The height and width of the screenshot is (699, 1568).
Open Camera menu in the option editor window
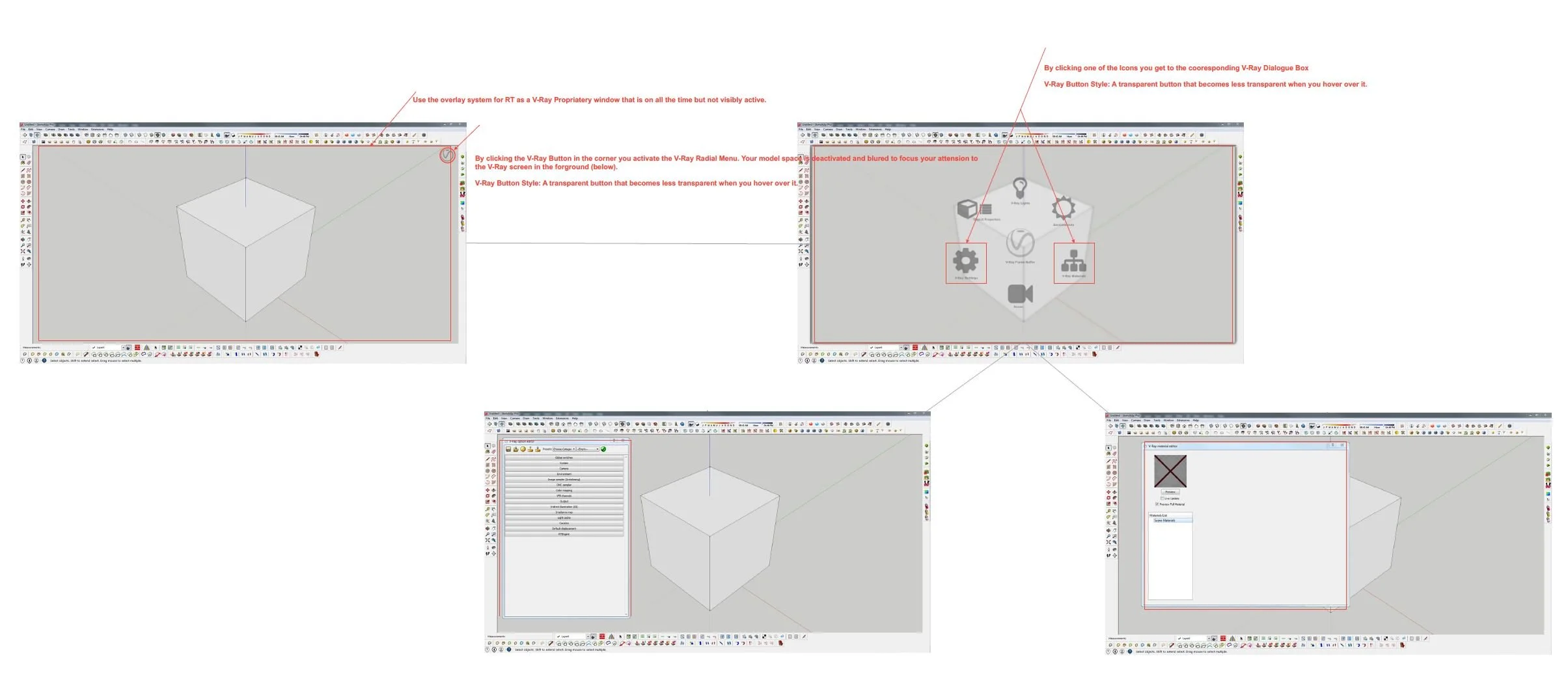pyautogui.click(x=515, y=418)
